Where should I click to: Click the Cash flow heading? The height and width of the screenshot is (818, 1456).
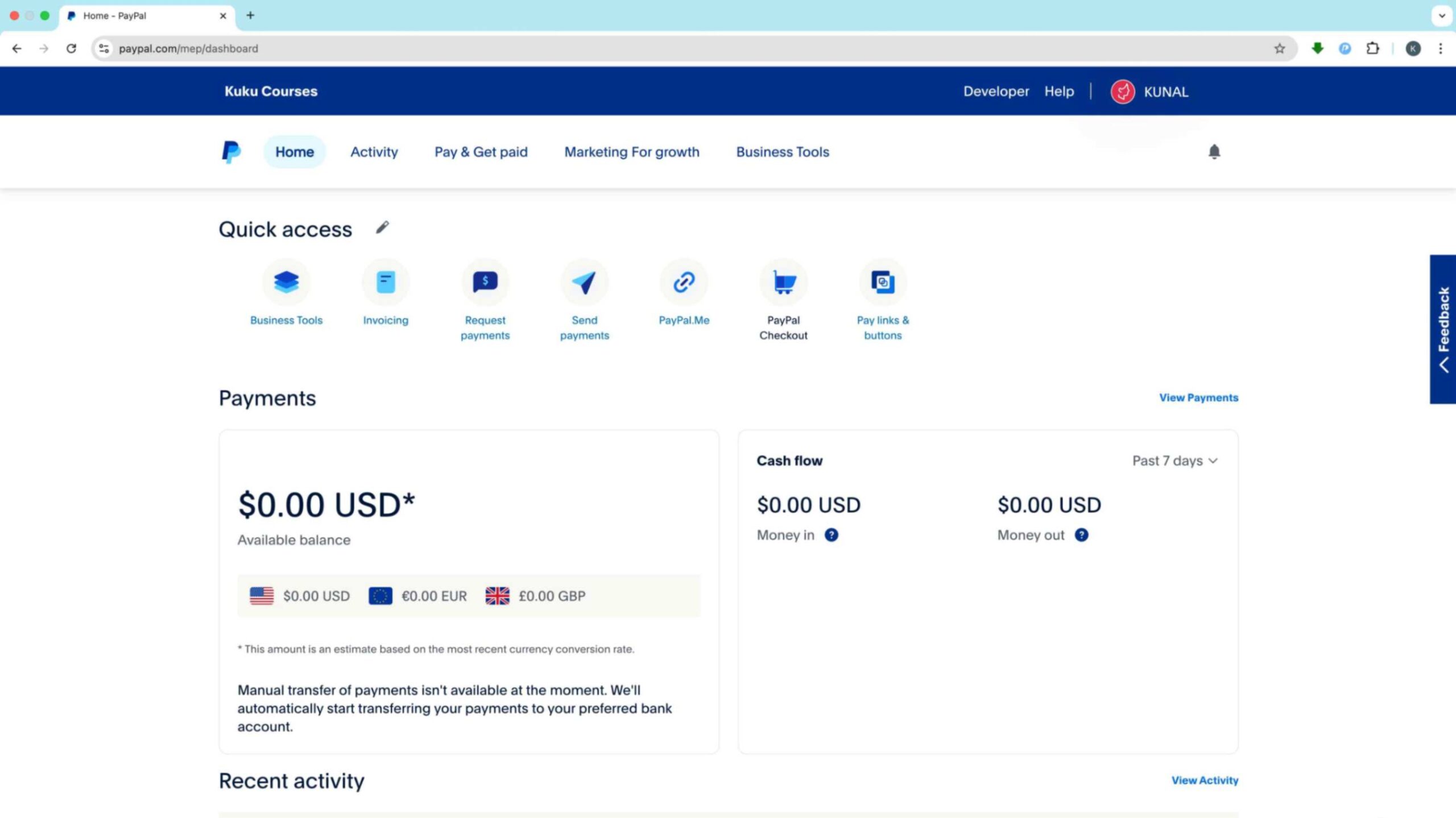click(x=789, y=460)
